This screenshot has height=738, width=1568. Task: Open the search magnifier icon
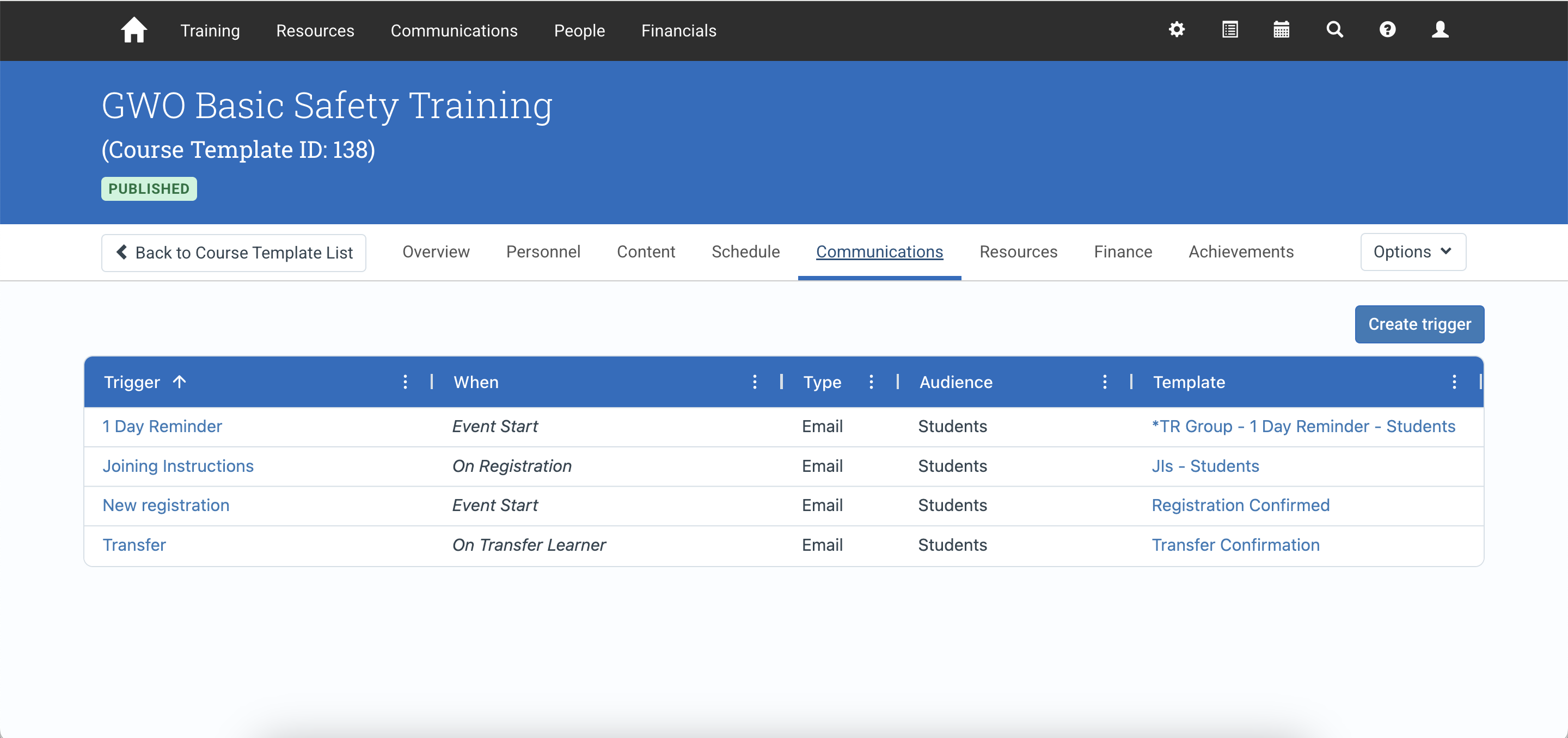(x=1334, y=30)
